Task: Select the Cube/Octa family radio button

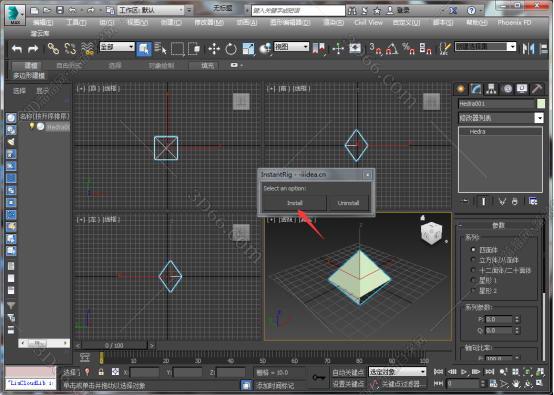Action: 473,260
